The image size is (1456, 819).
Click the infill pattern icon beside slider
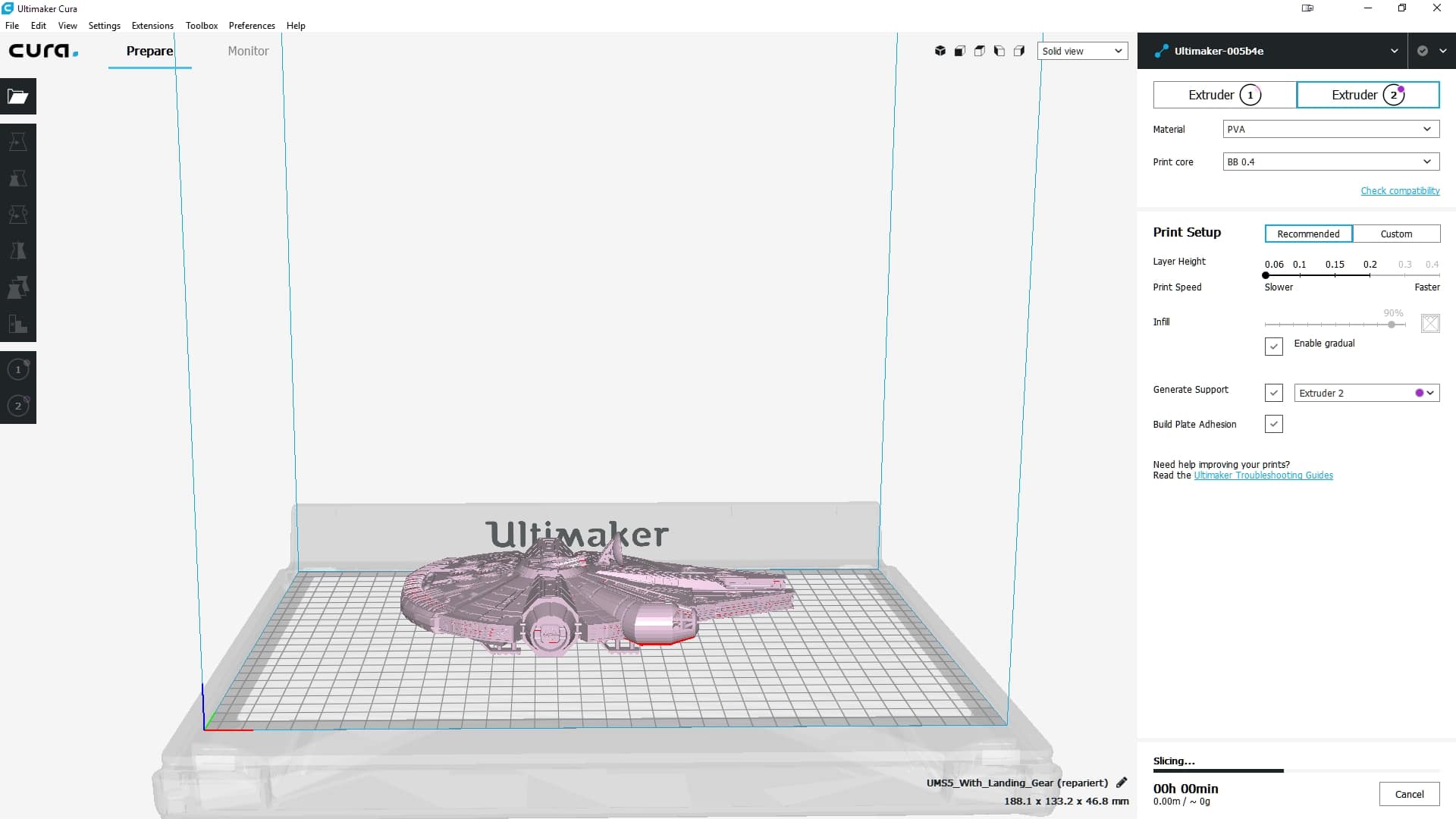pos(1430,323)
